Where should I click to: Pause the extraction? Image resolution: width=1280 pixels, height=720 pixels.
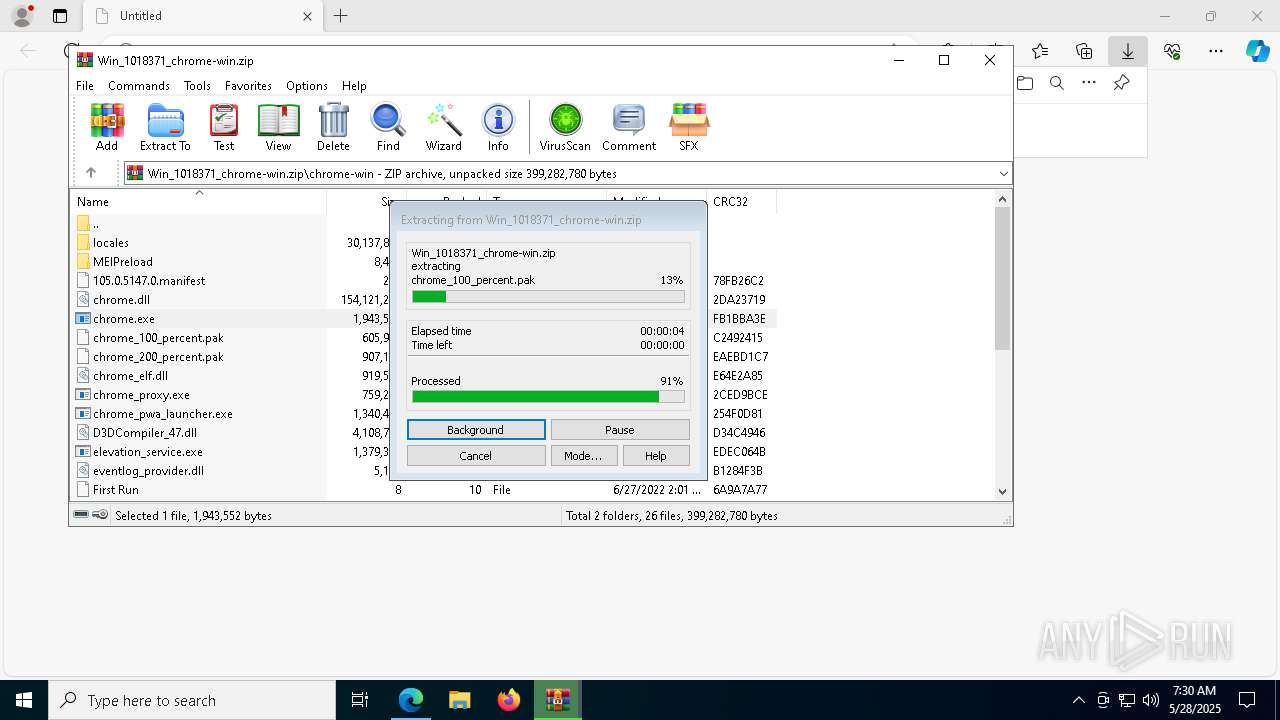(620, 430)
